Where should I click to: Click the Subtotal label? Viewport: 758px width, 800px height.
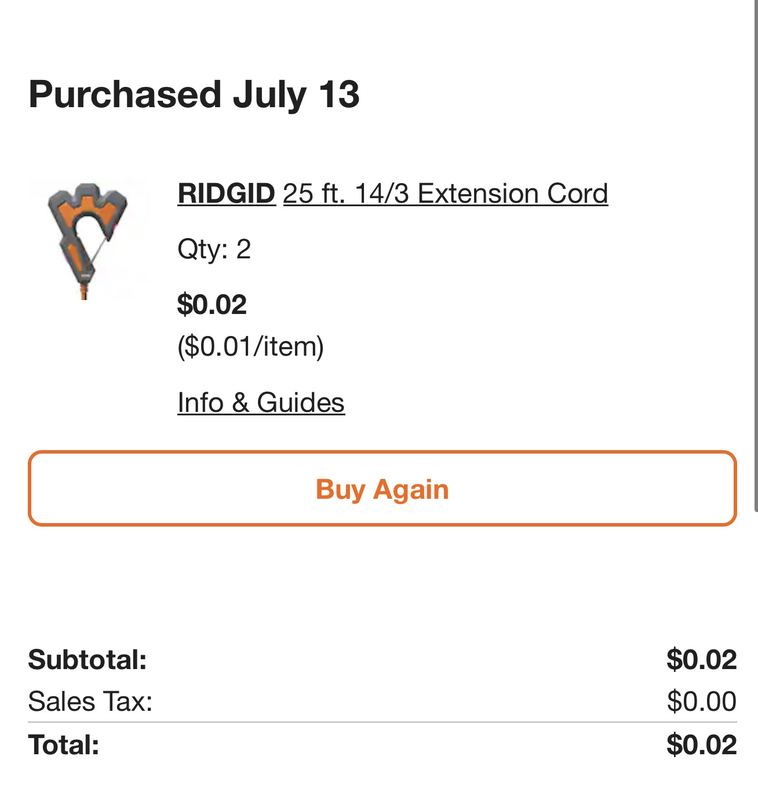point(87,659)
